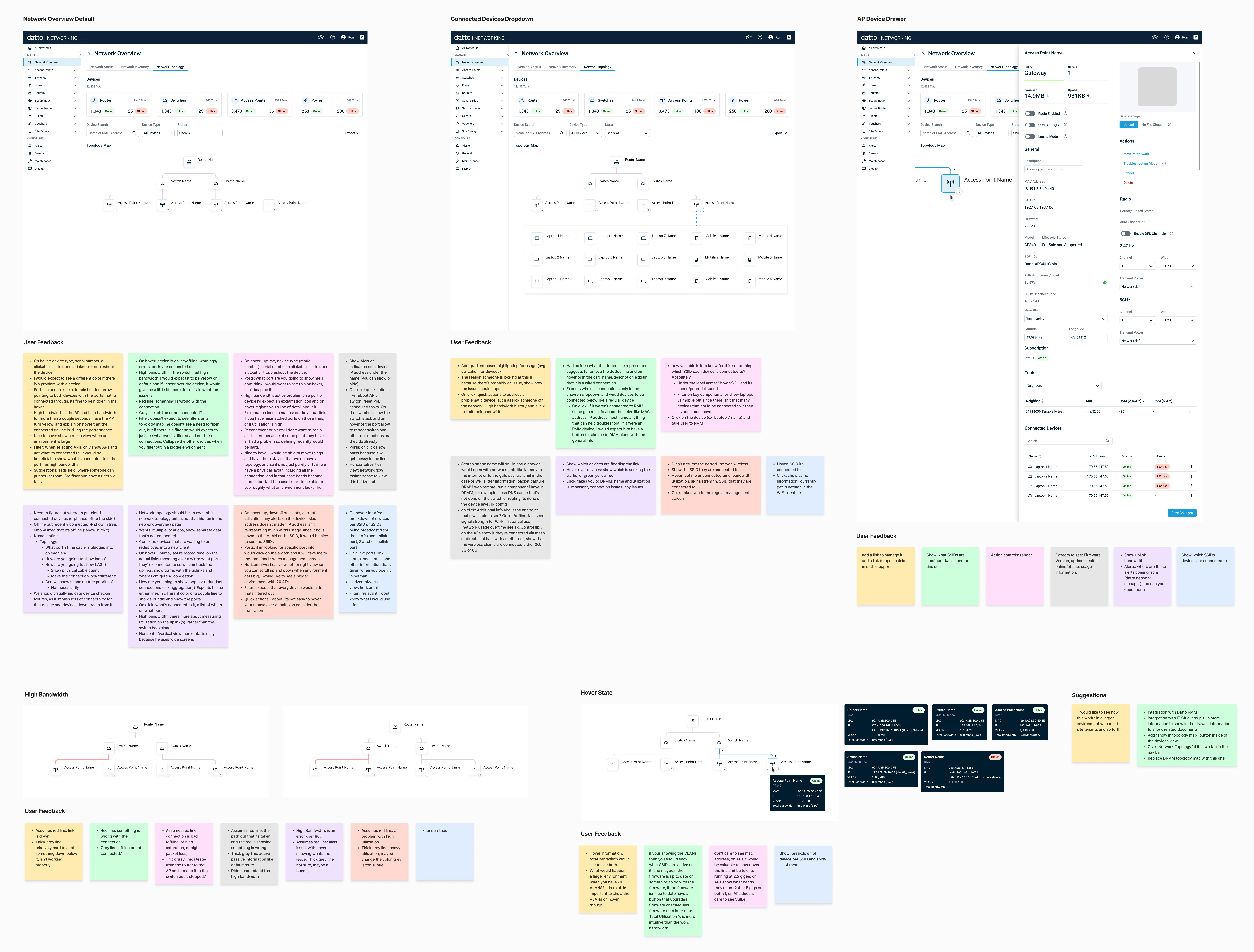The width and height of the screenshot is (1254, 952).
Task: Toggle the Radio Enabled switch
Action: click(x=1030, y=113)
